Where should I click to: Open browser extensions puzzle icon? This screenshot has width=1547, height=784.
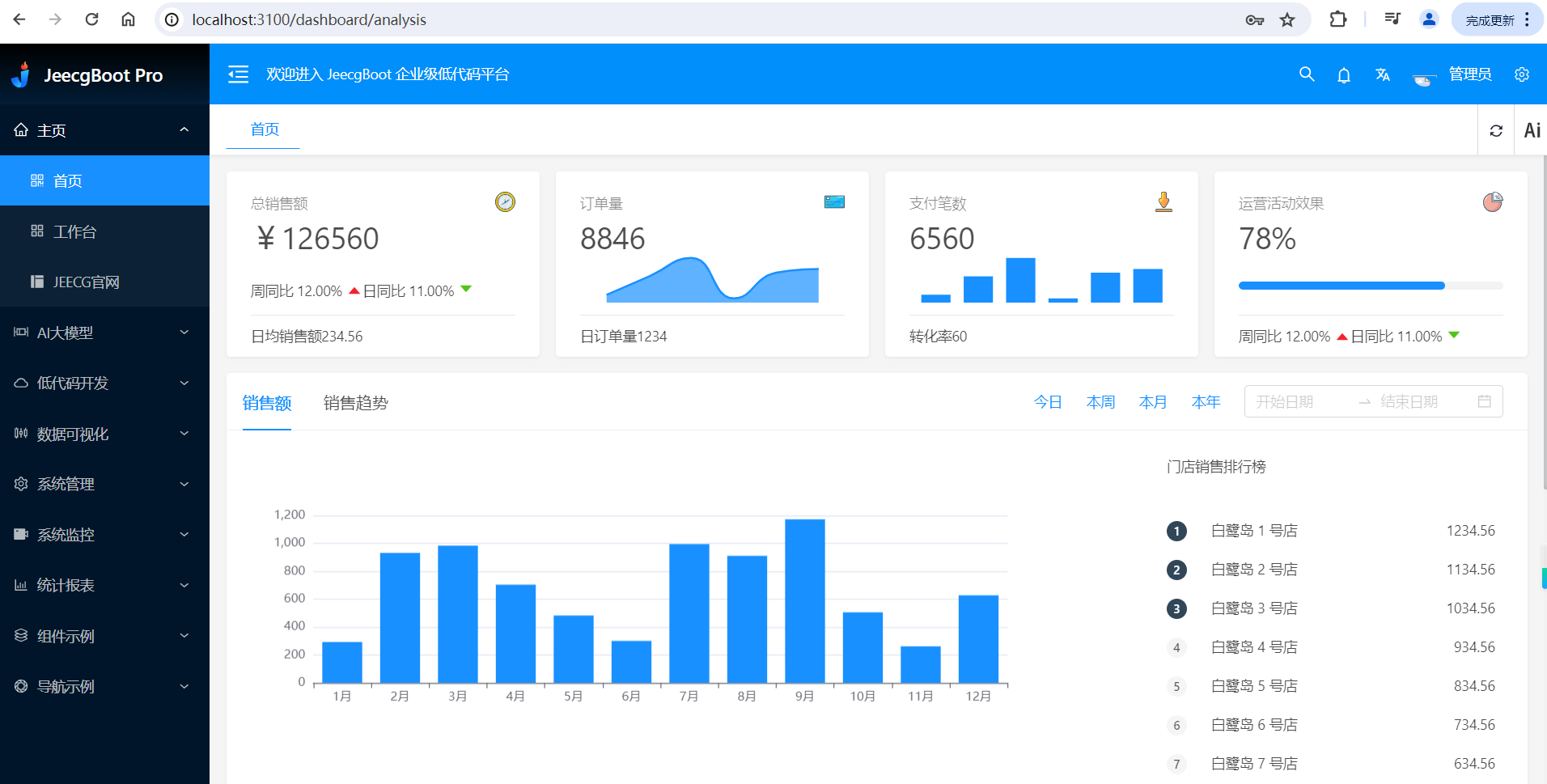pos(1338,19)
